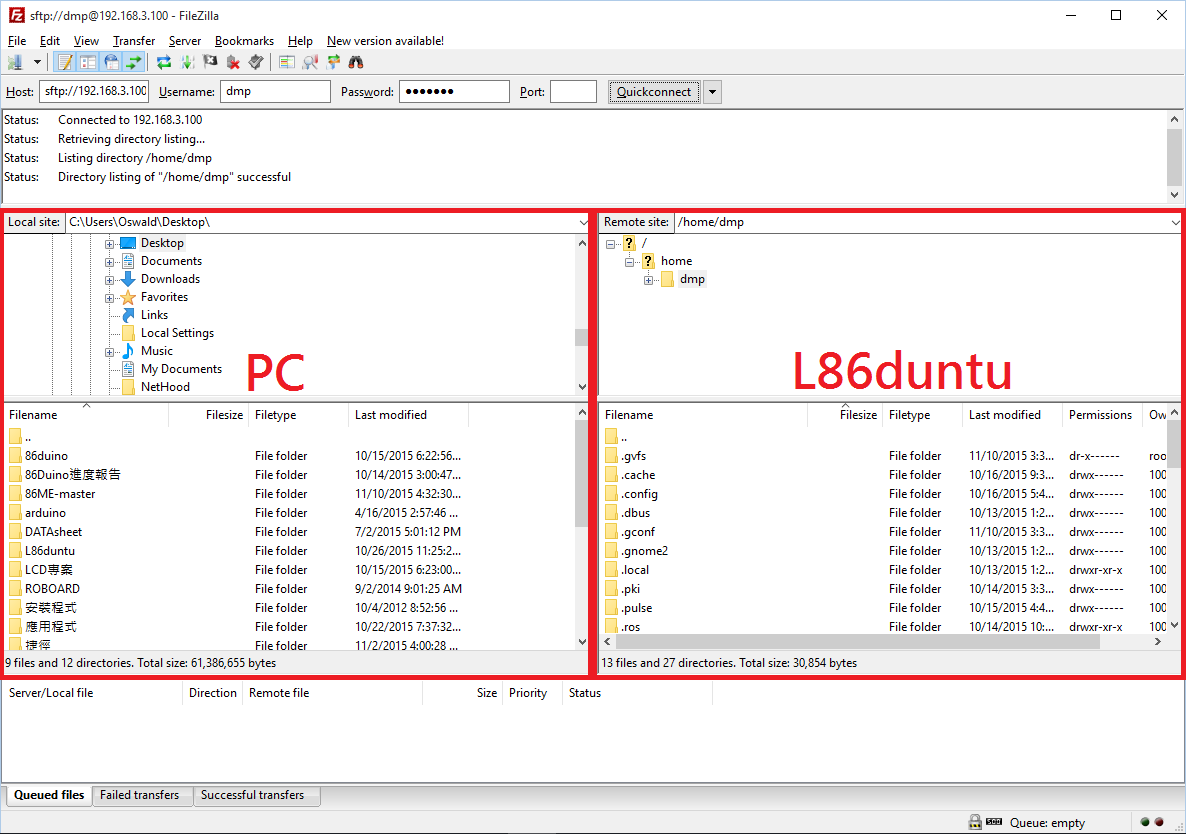Click the Music note icon in tree
Image resolution: width=1186 pixels, height=834 pixels.
tap(128, 351)
